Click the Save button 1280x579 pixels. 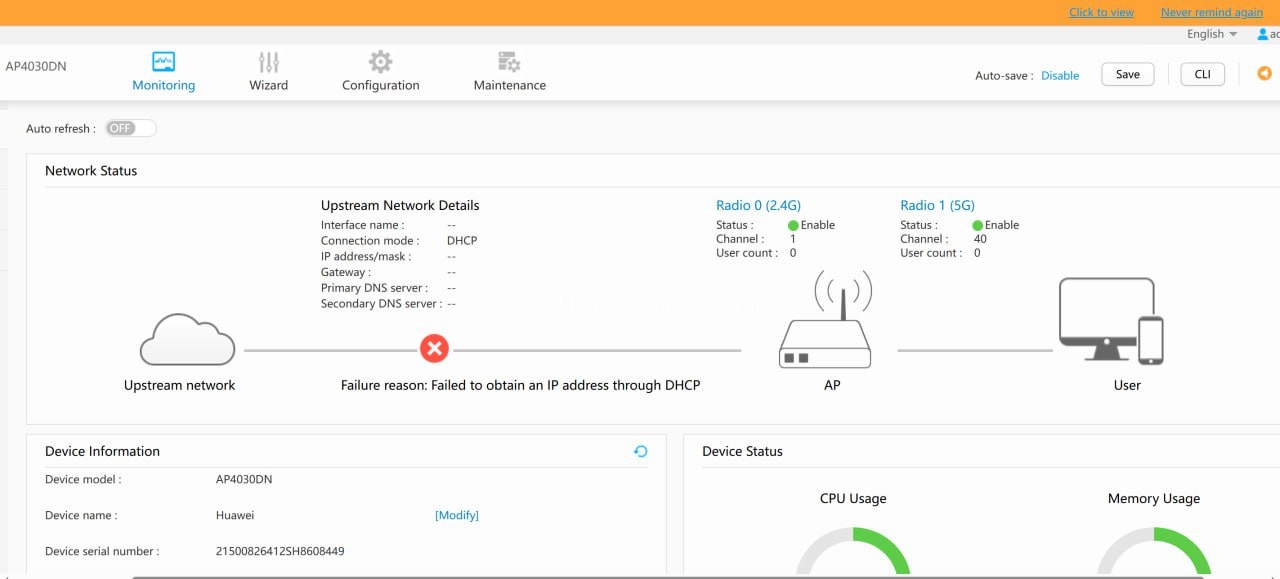1127,74
